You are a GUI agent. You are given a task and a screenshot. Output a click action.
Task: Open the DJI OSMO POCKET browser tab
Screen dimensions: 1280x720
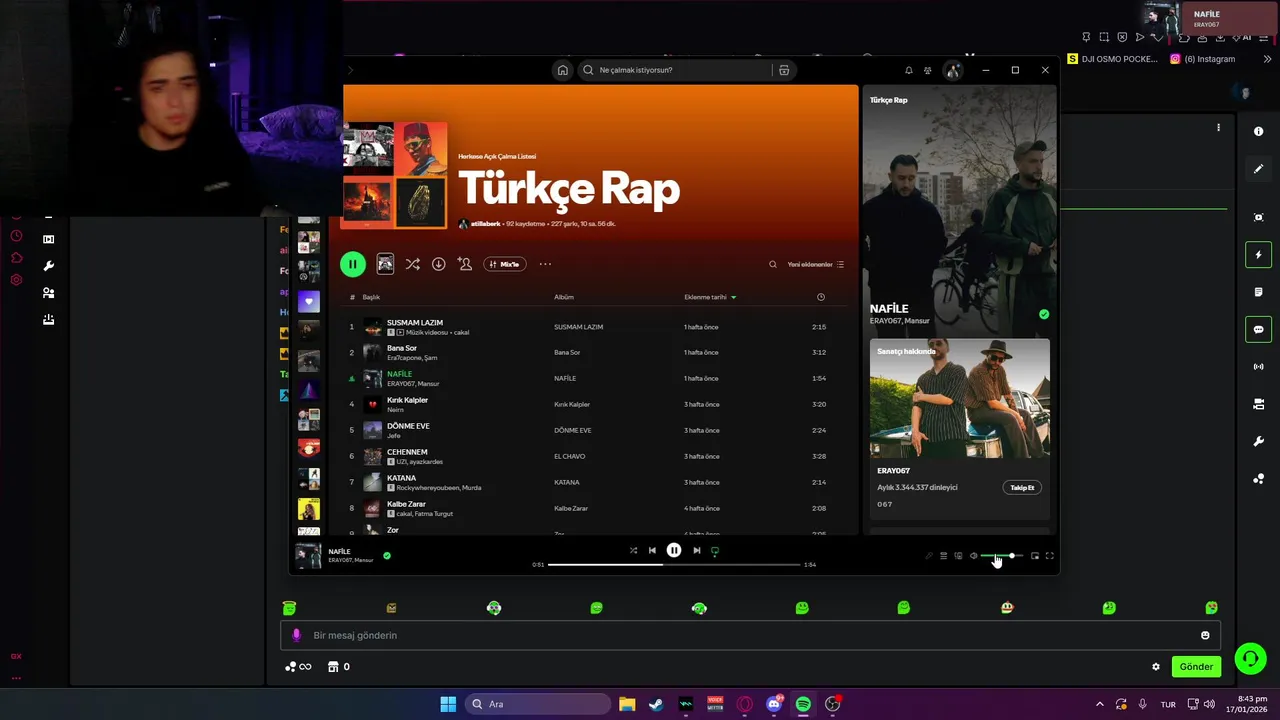1112,59
